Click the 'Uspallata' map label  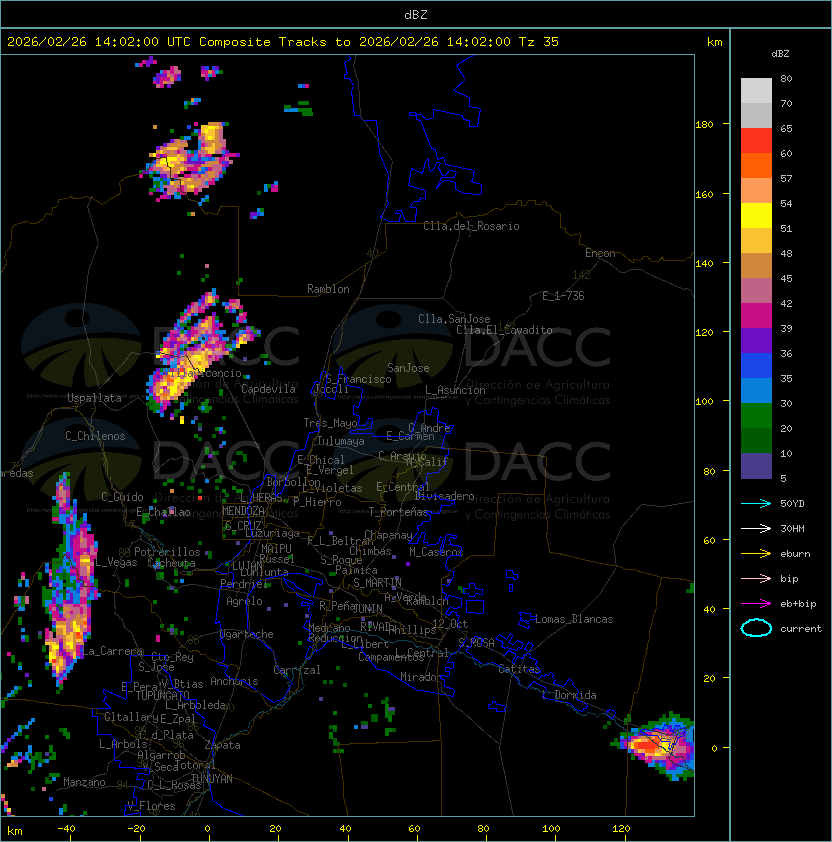click(x=94, y=398)
